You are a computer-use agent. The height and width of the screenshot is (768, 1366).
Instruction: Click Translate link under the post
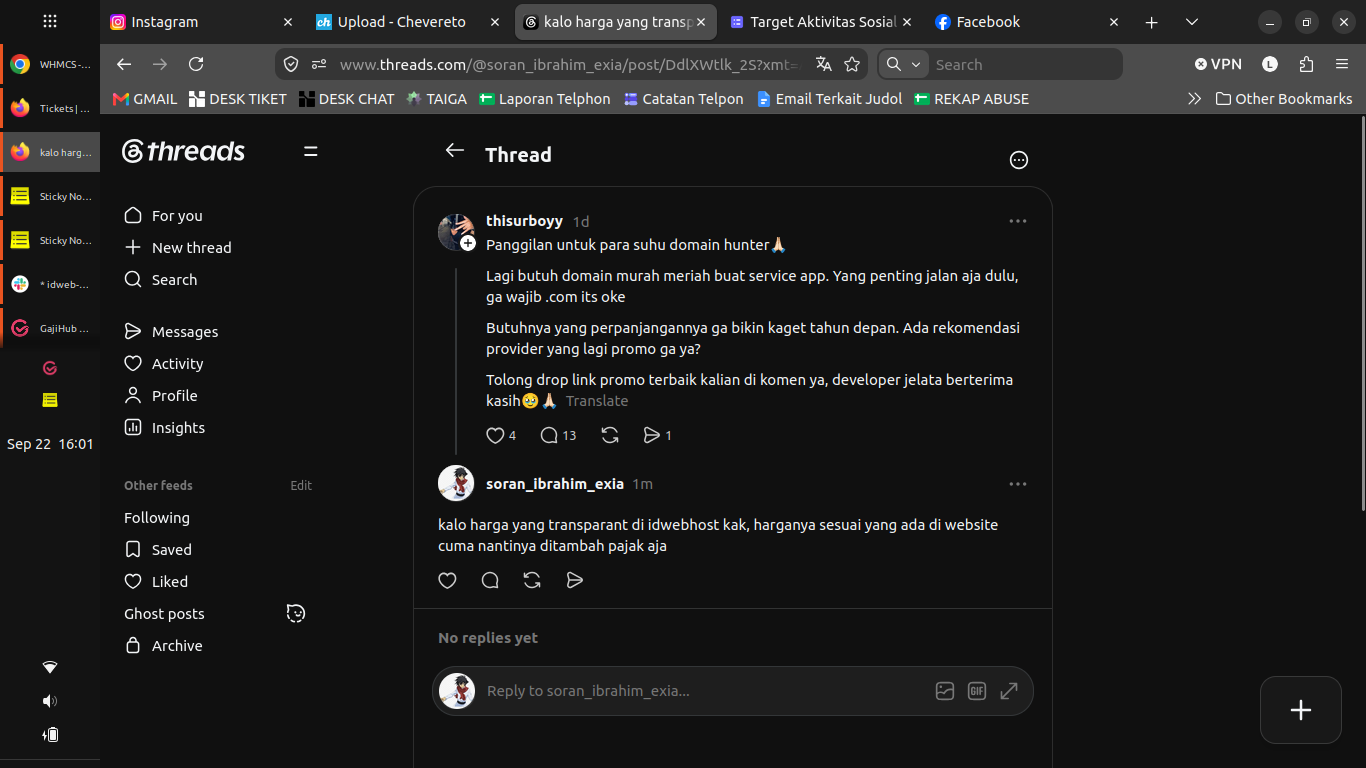(597, 401)
